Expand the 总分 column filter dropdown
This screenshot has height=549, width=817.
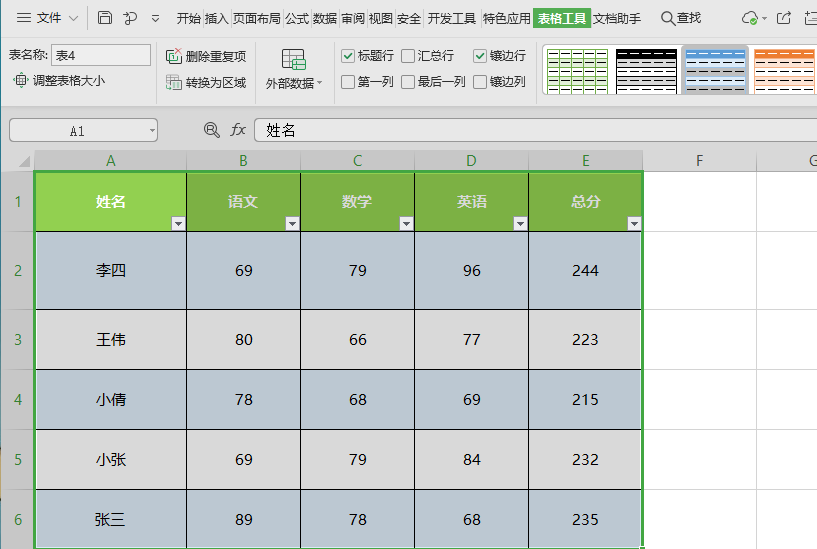click(634, 224)
